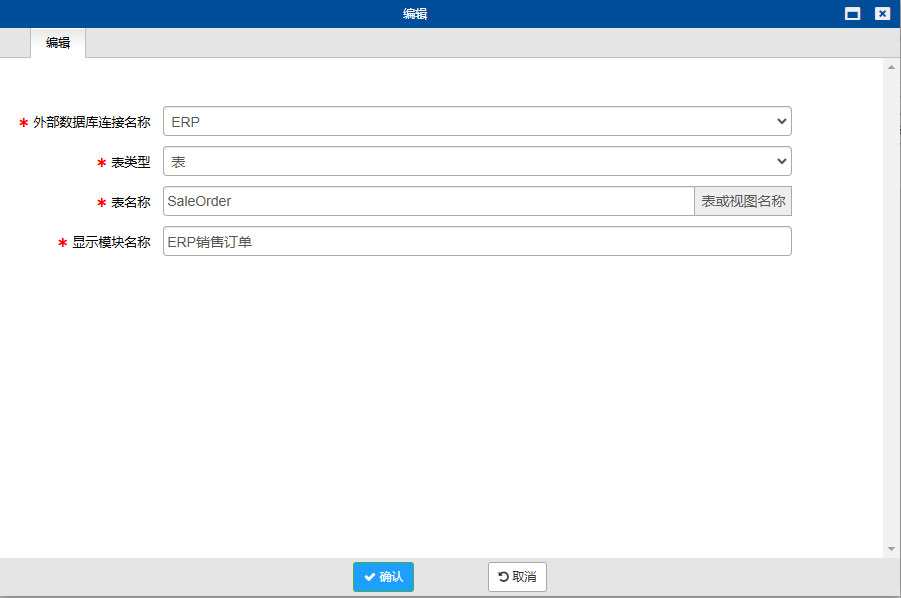Click inside the 表名称 field showing SaleOrder
901x598 pixels.
[420, 201]
